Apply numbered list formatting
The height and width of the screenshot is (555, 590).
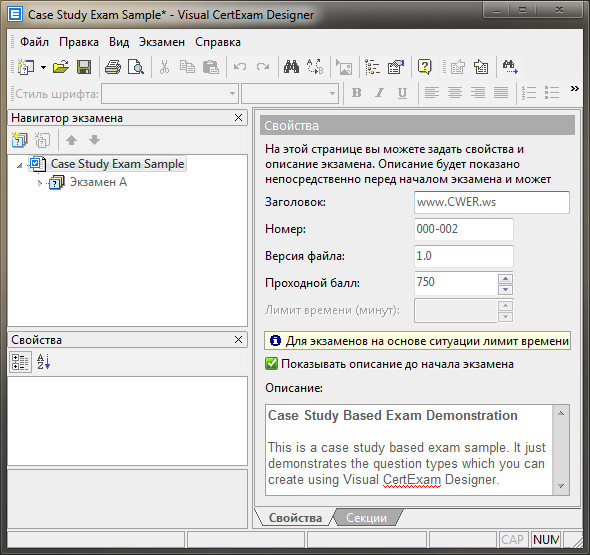tap(529, 93)
